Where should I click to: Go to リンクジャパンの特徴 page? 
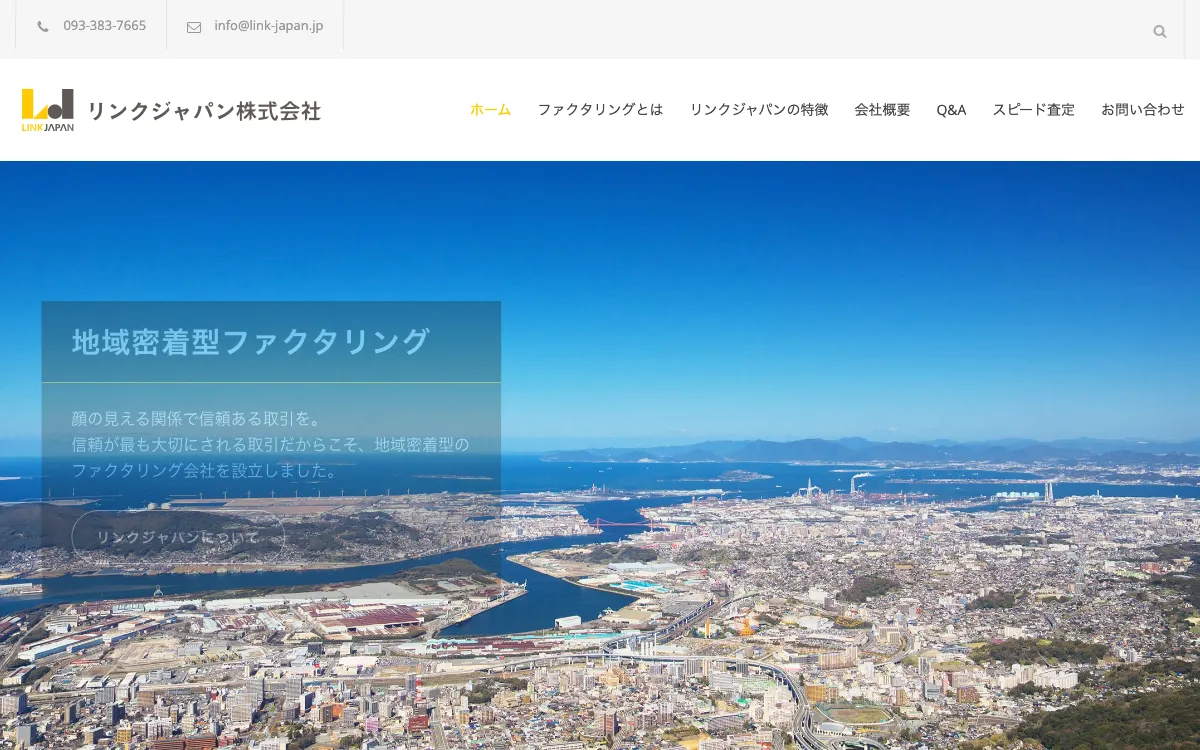[x=759, y=110]
